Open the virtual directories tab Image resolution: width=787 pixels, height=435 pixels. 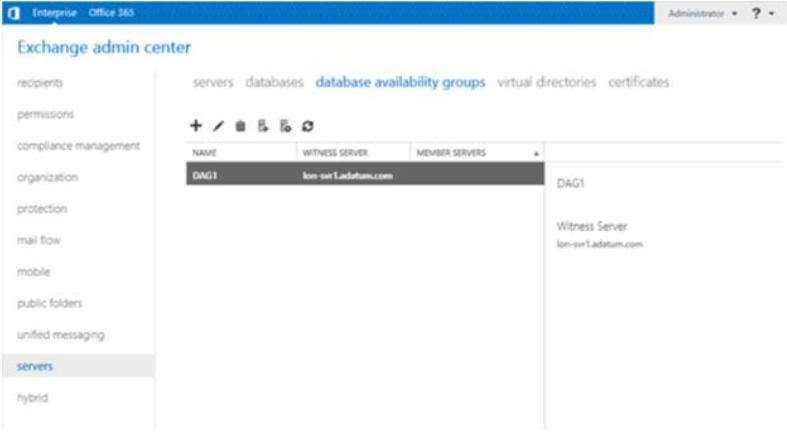547,82
